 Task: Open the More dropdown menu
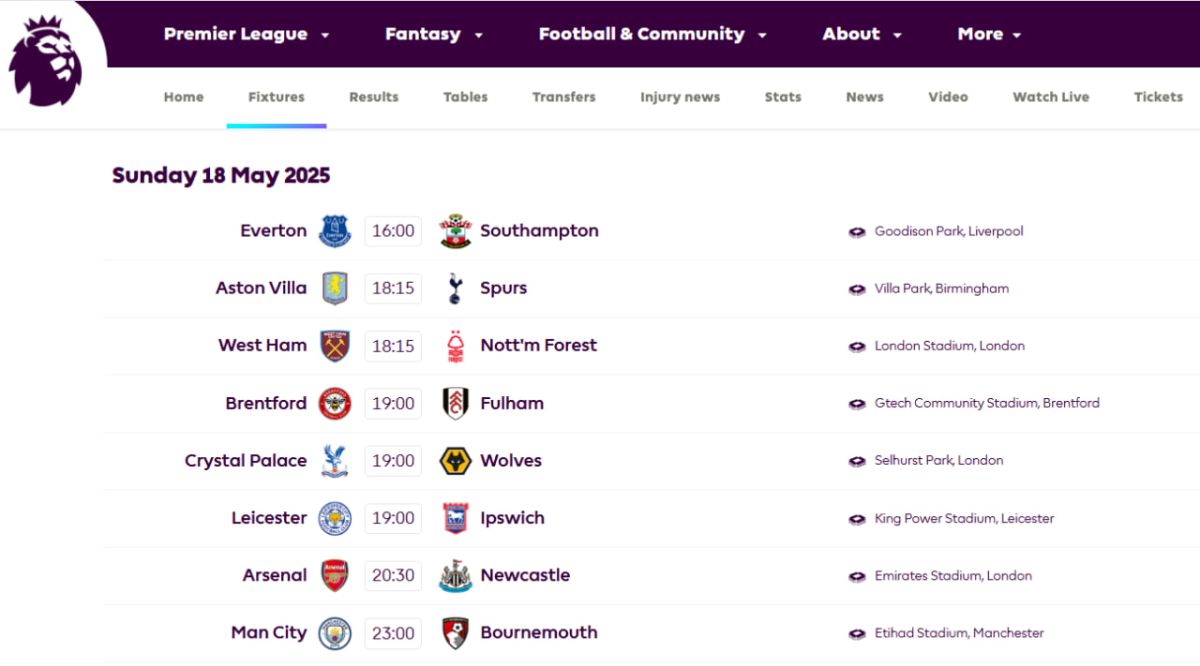989,34
